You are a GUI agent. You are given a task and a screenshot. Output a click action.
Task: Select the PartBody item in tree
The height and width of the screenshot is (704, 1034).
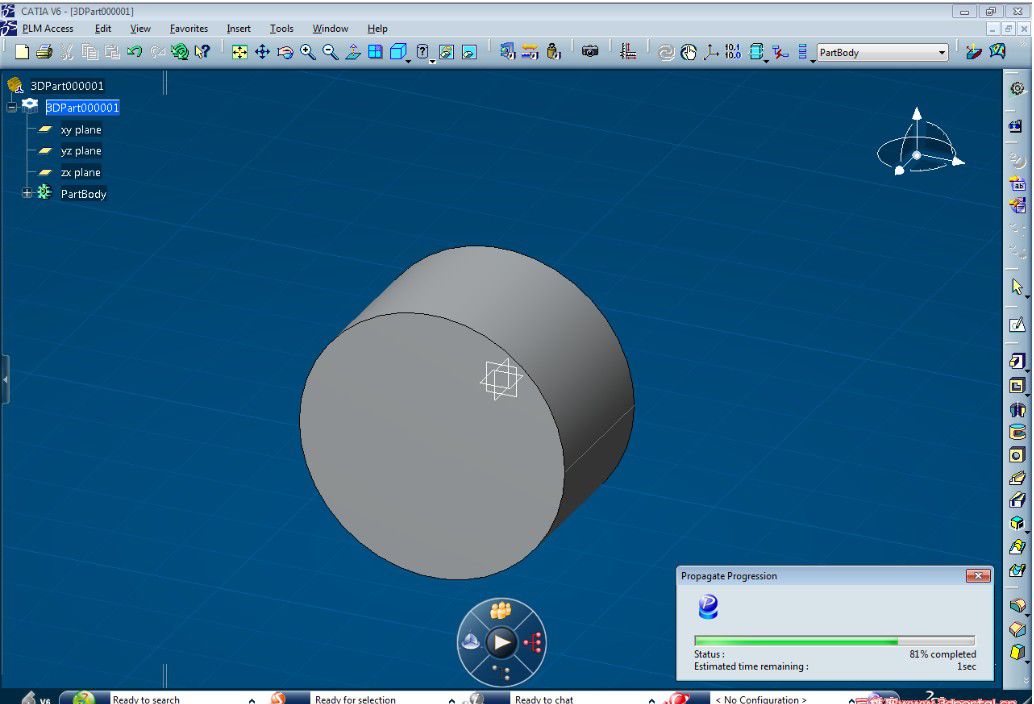(83, 194)
